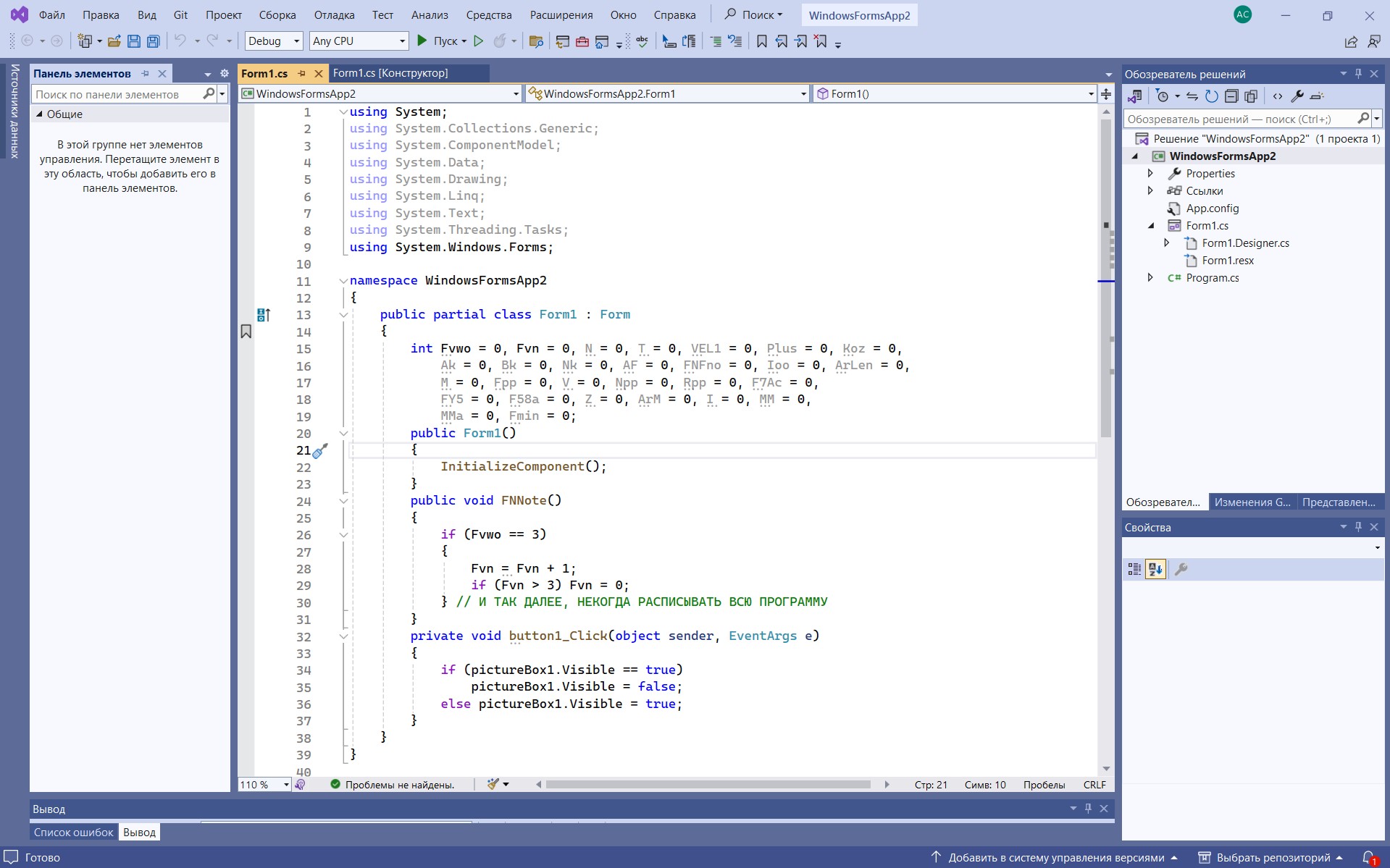Click the editor horizontal scrollbar
The height and width of the screenshot is (868, 1390).
click(708, 785)
